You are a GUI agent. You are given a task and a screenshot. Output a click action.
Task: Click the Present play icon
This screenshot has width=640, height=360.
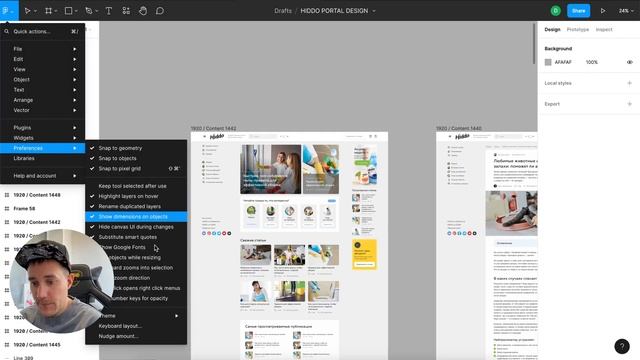(603, 11)
